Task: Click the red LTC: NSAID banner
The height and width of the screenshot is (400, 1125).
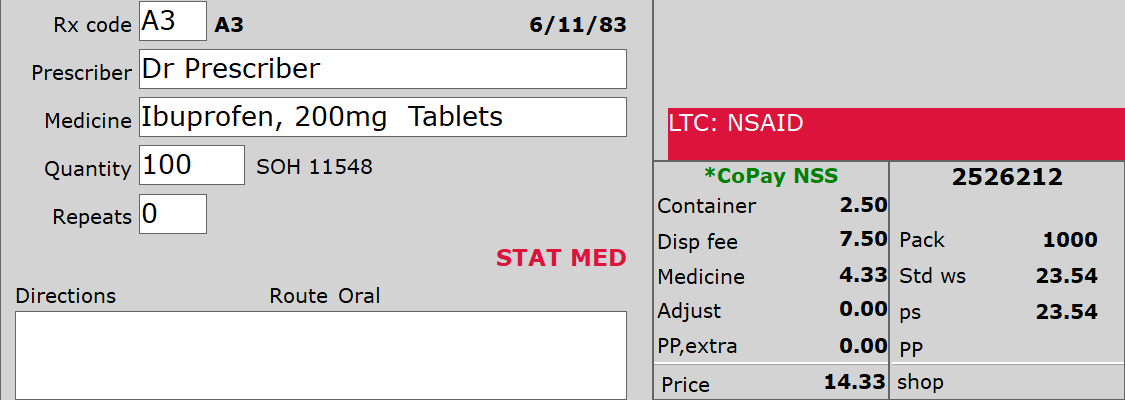Action: tap(896, 134)
